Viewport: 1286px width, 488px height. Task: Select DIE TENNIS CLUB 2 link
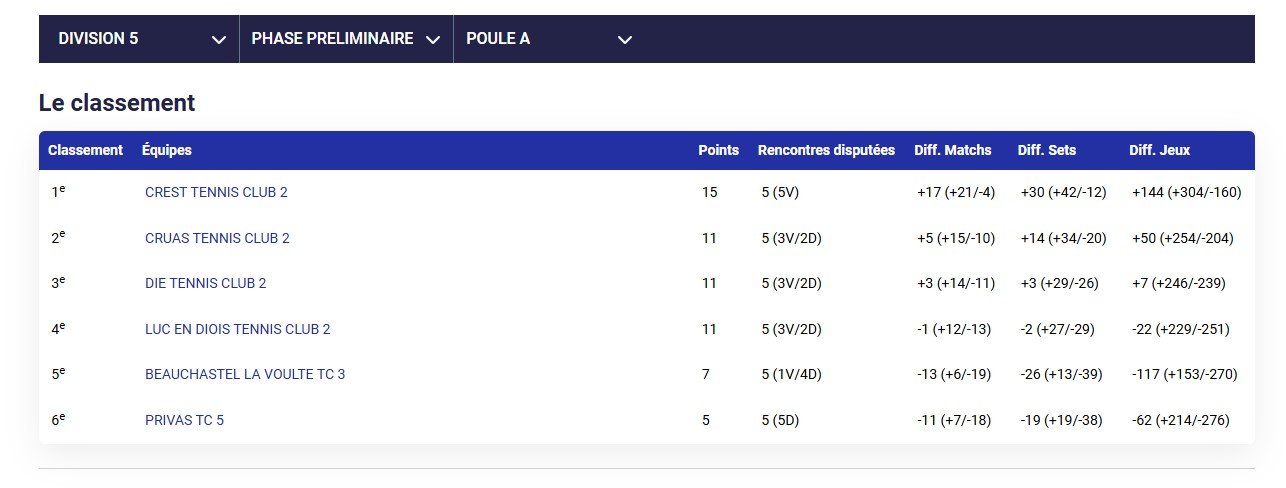tap(206, 283)
